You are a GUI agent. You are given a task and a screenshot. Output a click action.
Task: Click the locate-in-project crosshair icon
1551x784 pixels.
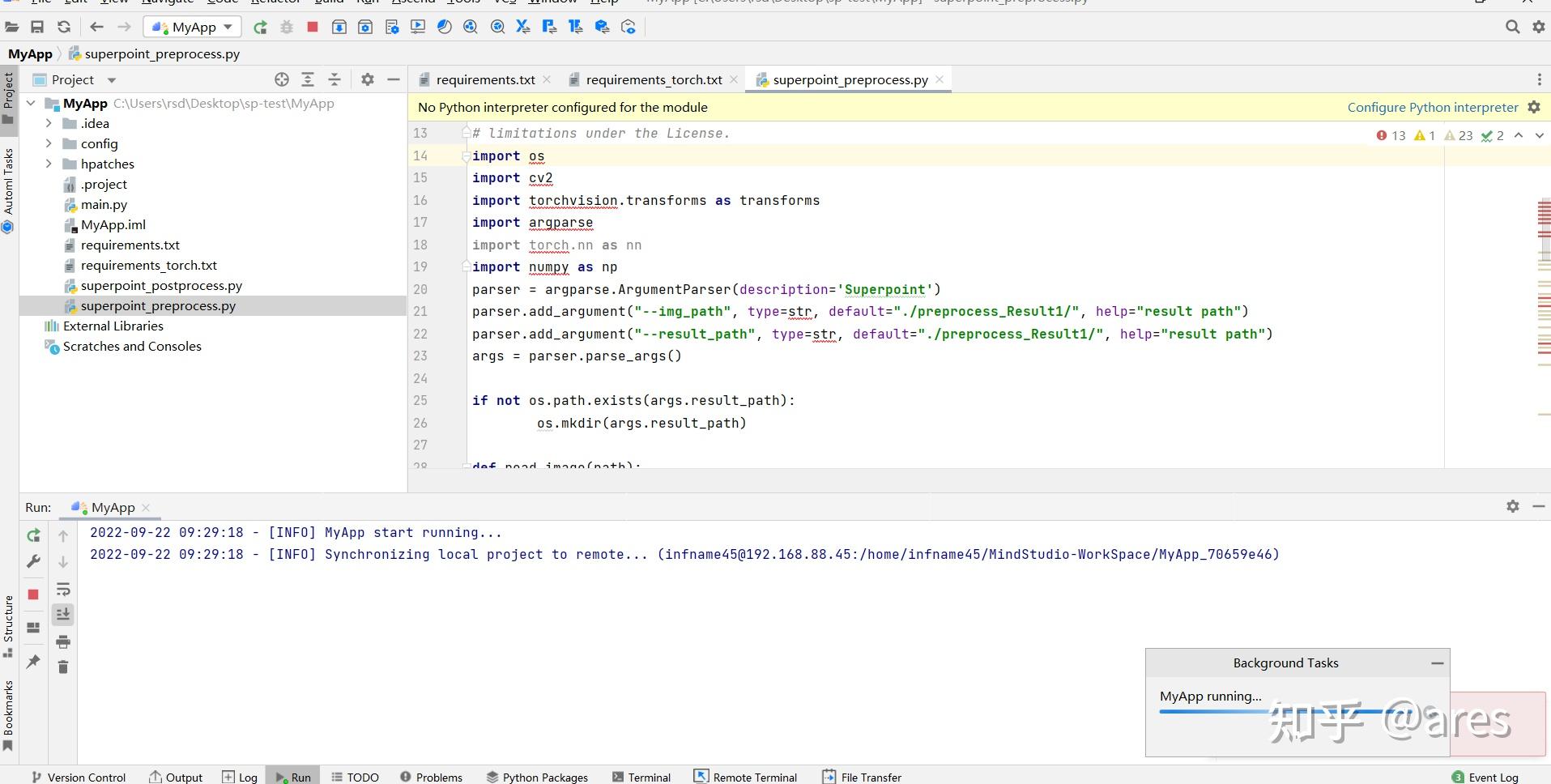(x=281, y=79)
